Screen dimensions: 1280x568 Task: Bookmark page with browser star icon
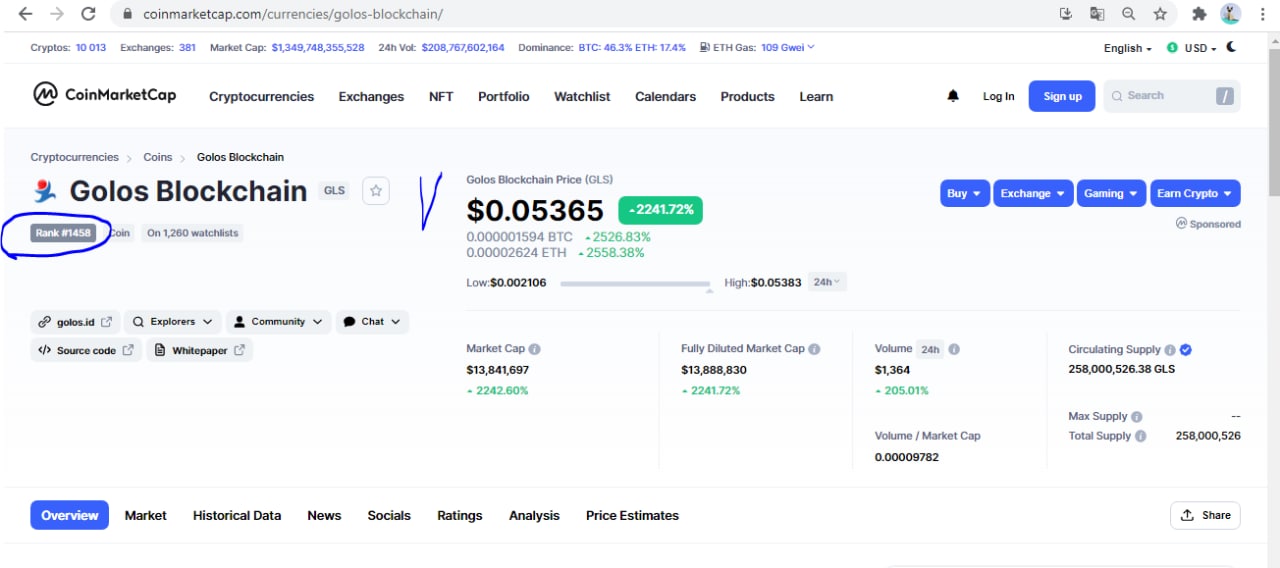pos(1160,14)
